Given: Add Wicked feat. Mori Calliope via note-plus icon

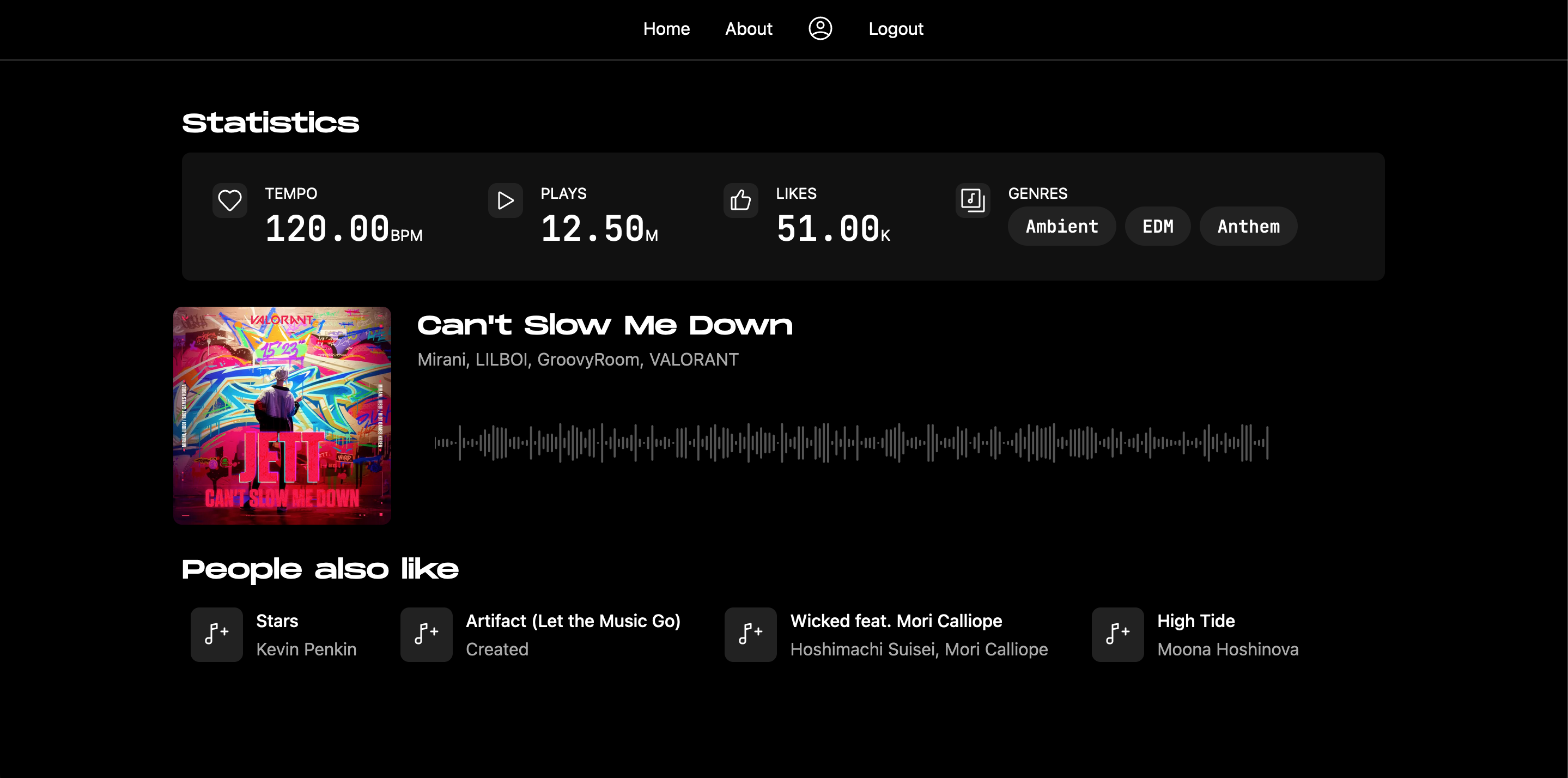Looking at the screenshot, I should click(750, 634).
